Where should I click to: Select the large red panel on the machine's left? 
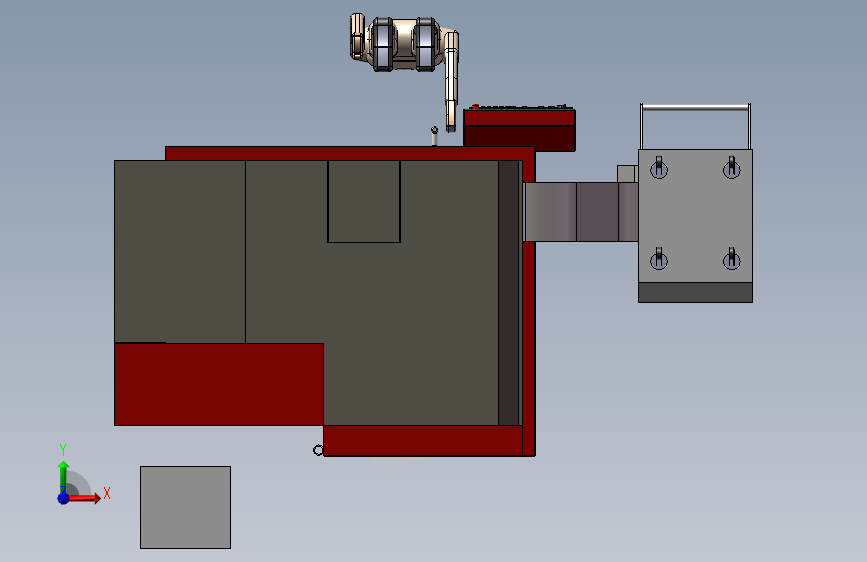point(219,384)
